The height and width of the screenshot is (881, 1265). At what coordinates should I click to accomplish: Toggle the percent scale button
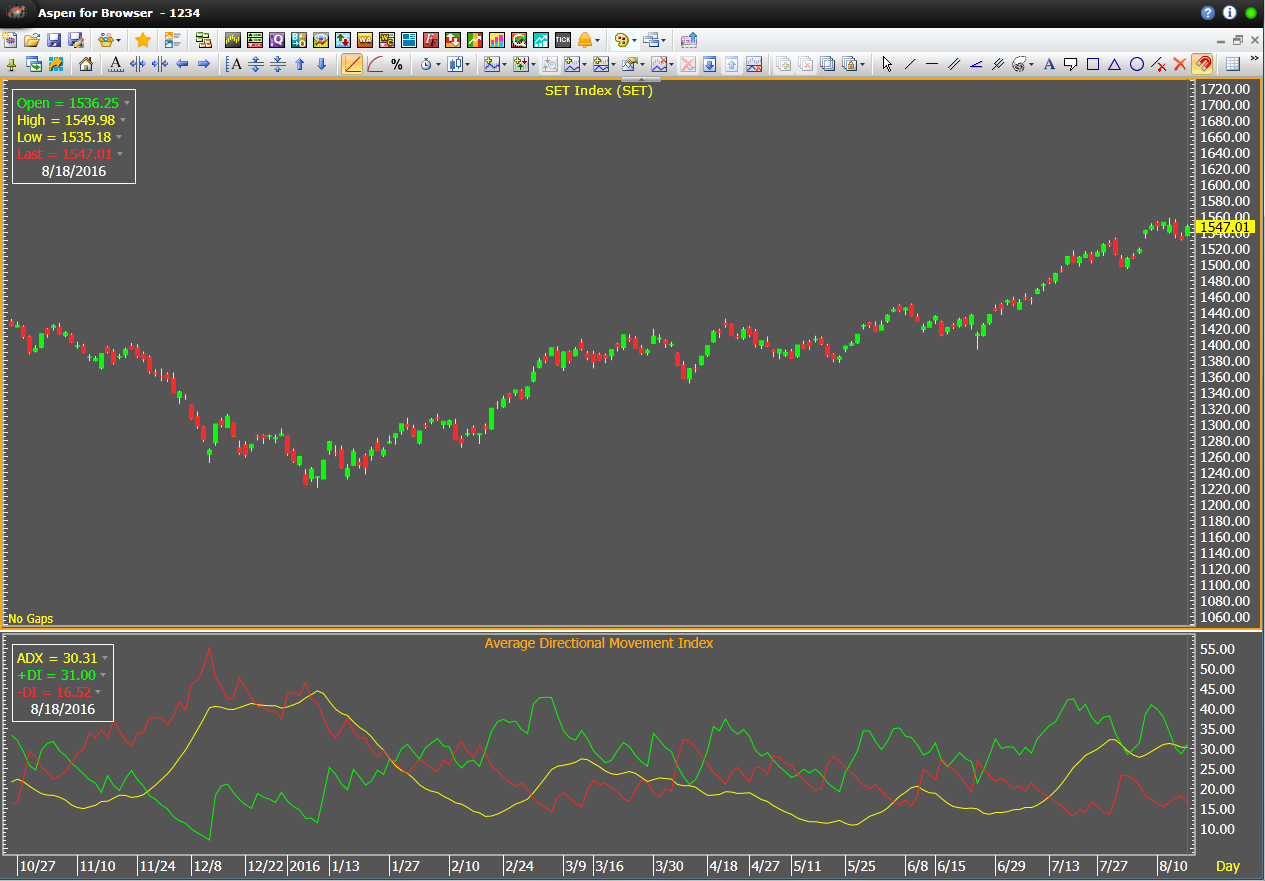[x=397, y=64]
